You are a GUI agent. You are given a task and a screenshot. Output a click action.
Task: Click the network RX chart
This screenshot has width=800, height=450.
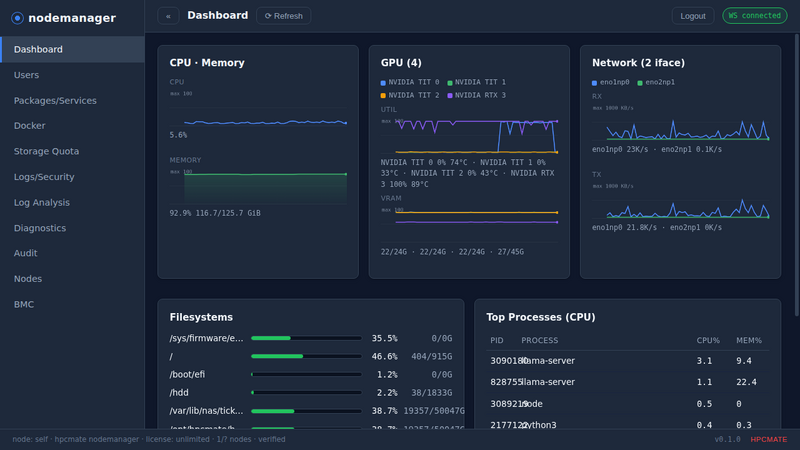pyautogui.click(x=681, y=122)
